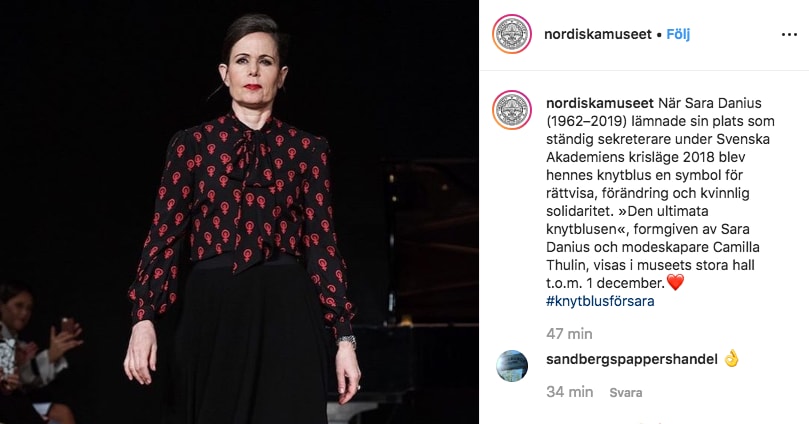Open the sandbergspappershandel commenter avatar
The width and height of the screenshot is (809, 424).
[x=512, y=366]
